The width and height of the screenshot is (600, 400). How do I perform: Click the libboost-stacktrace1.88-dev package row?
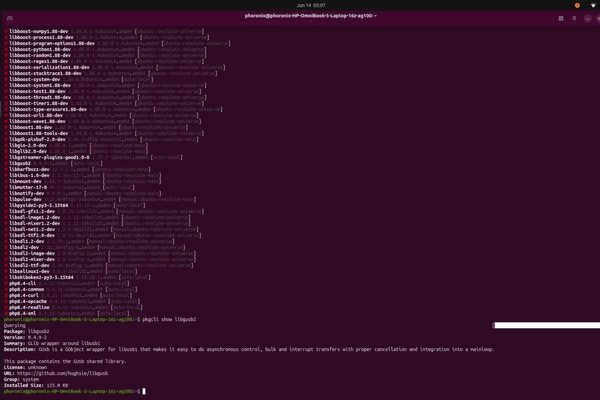[113, 73]
